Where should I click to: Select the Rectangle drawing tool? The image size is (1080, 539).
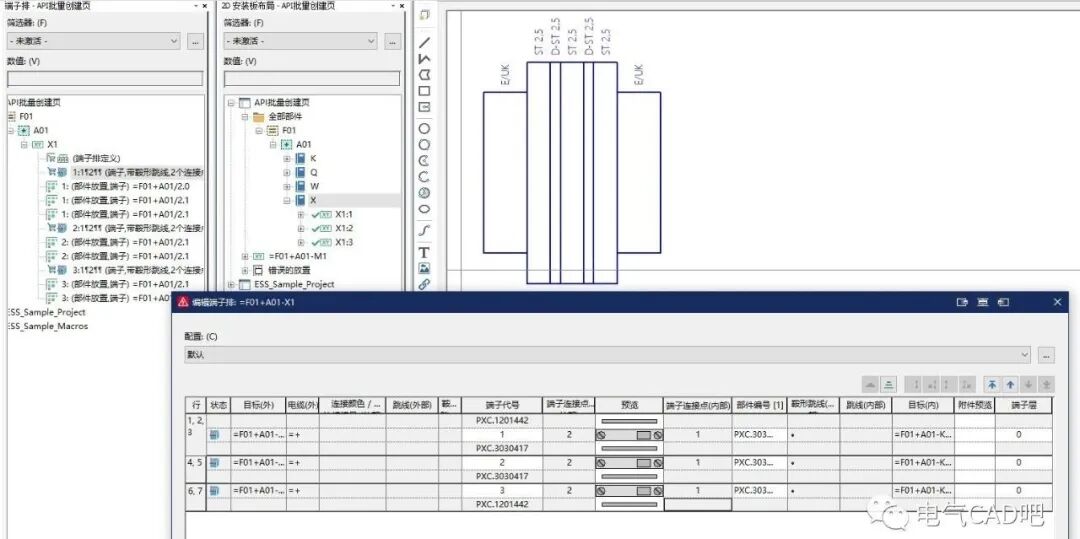[424, 91]
